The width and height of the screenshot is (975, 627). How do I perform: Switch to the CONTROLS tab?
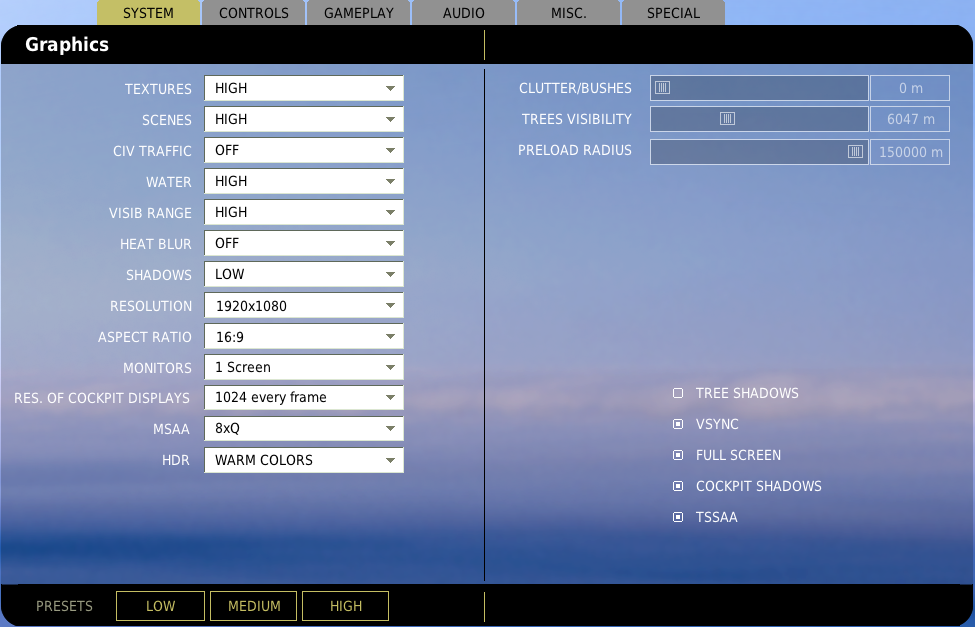coord(254,12)
